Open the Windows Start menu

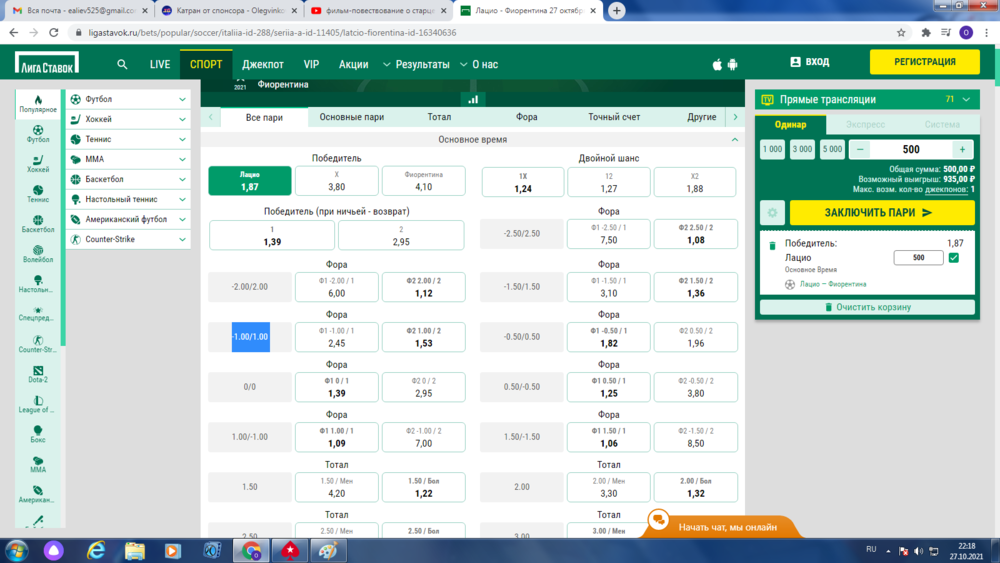16,550
